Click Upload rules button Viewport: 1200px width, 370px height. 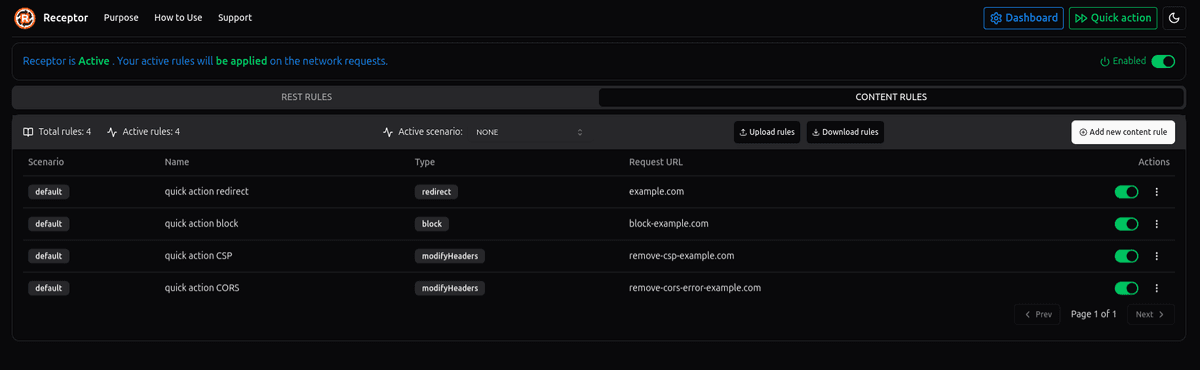click(767, 132)
